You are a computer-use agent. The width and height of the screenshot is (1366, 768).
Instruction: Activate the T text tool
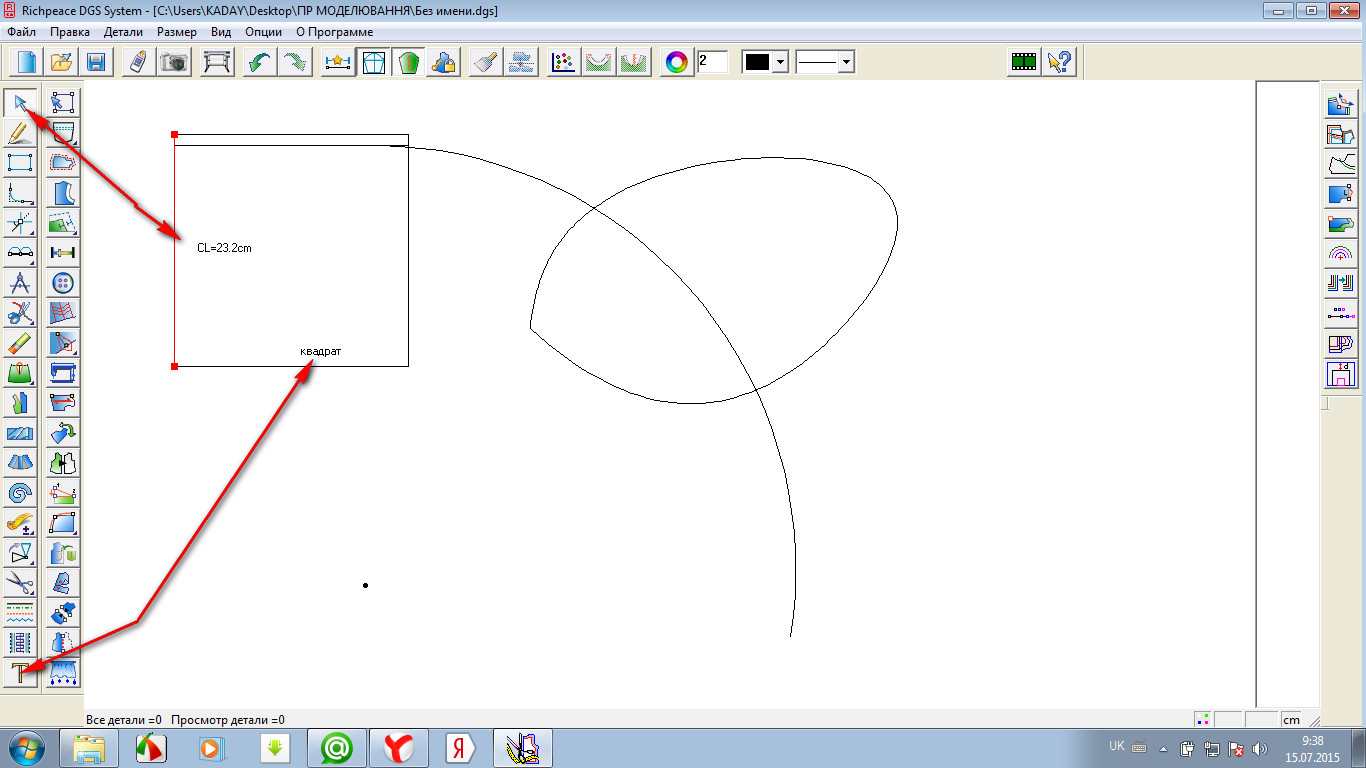20,673
